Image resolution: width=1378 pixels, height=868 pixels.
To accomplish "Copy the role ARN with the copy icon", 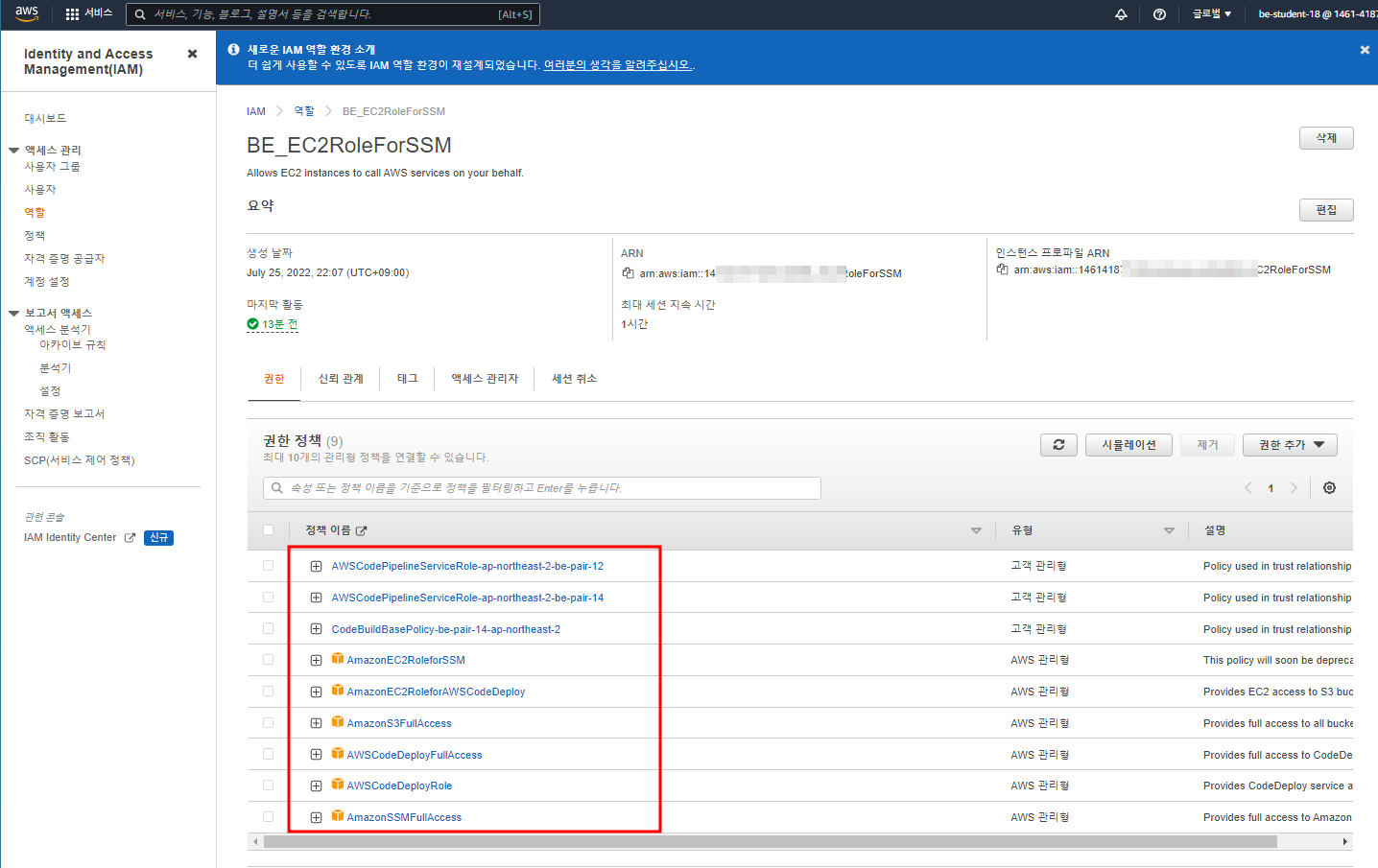I will 628,273.
